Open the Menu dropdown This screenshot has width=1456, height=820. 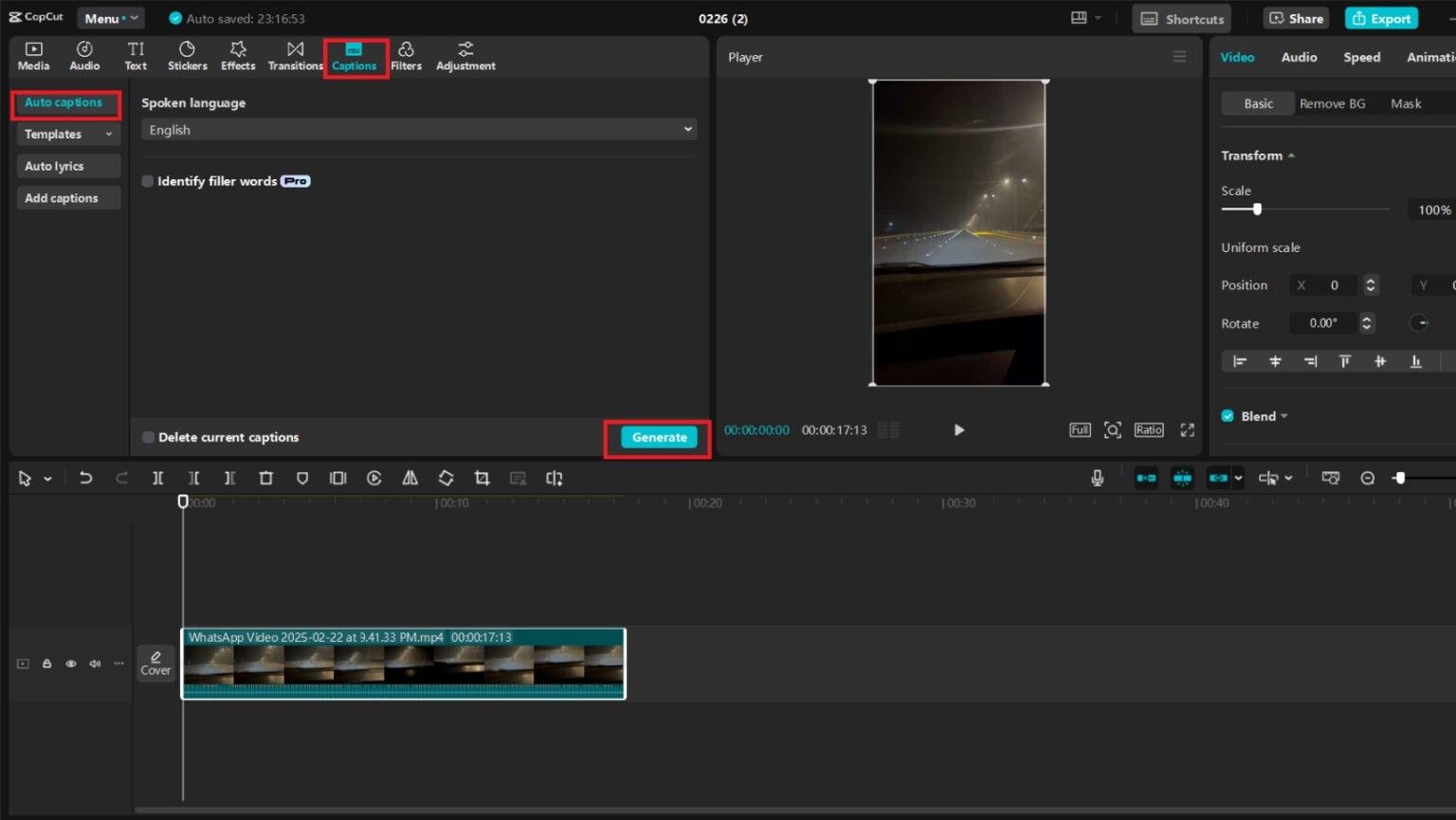tap(110, 18)
